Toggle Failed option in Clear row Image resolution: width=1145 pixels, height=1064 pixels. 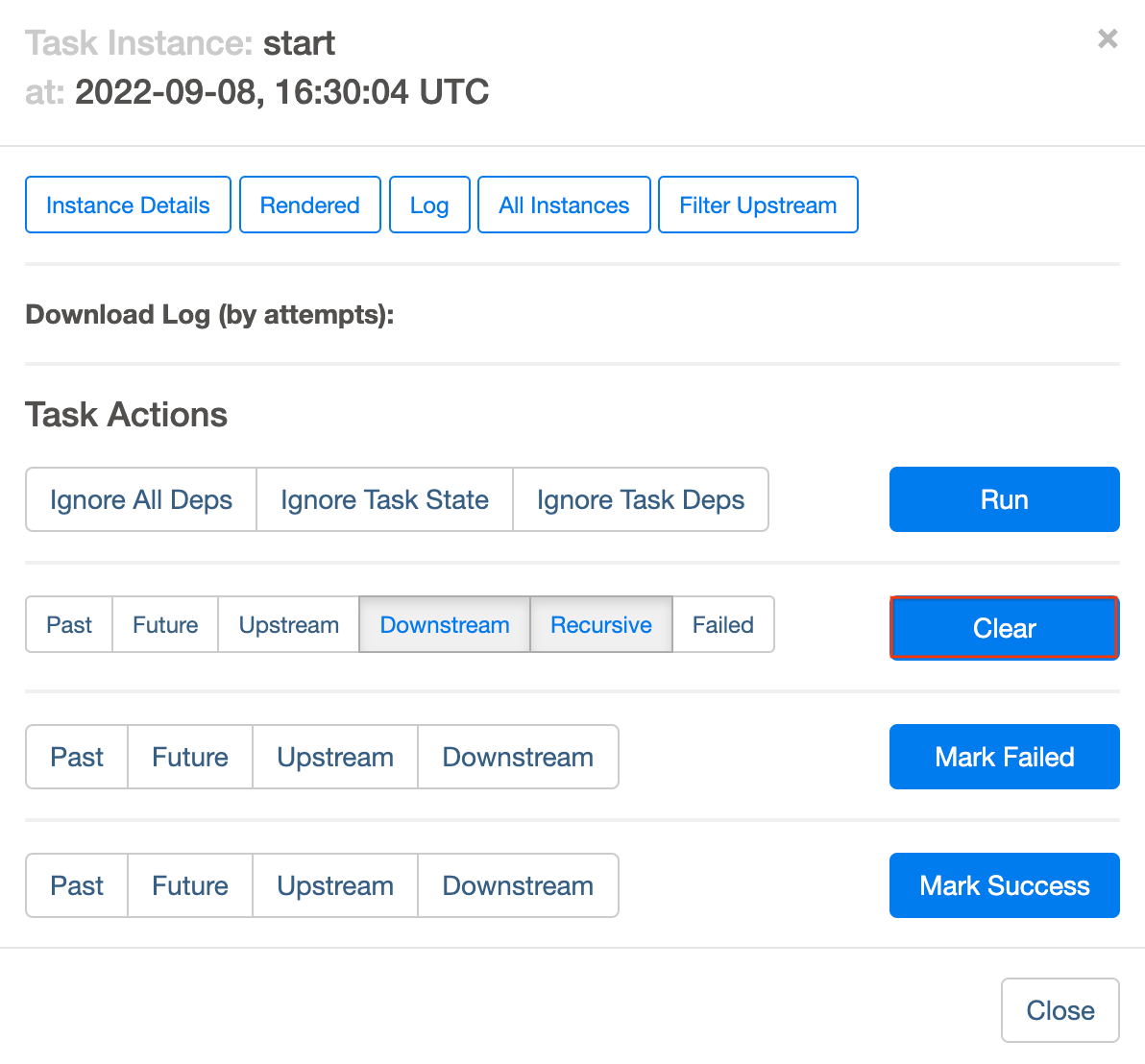(723, 625)
